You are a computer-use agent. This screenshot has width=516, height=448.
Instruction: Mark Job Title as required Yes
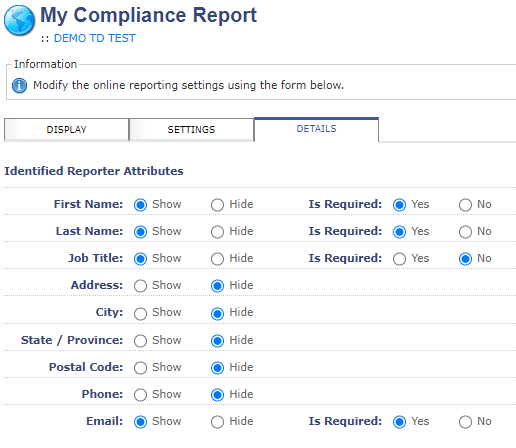click(399, 259)
